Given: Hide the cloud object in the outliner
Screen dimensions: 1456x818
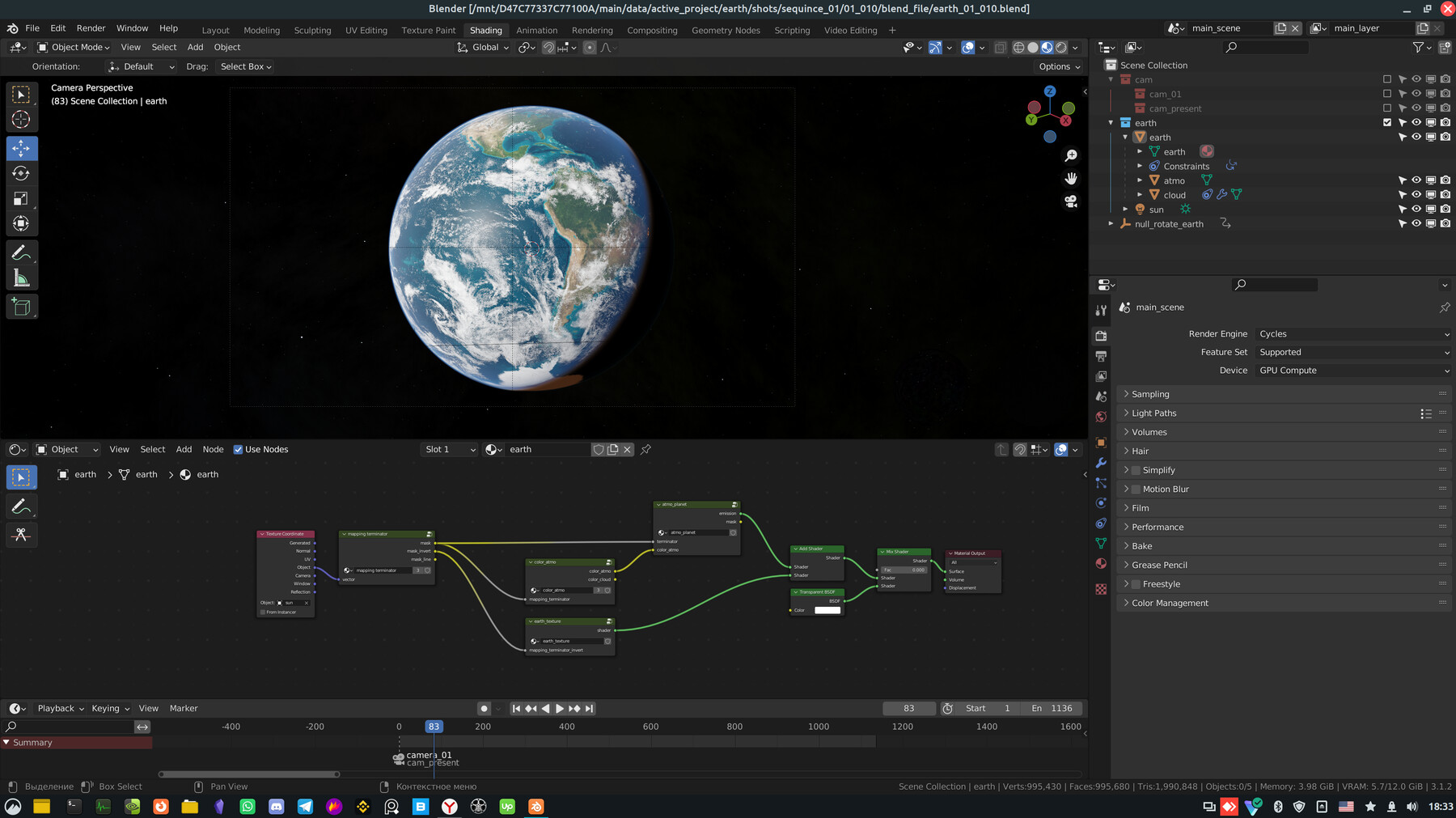Looking at the screenshot, I should (x=1416, y=194).
